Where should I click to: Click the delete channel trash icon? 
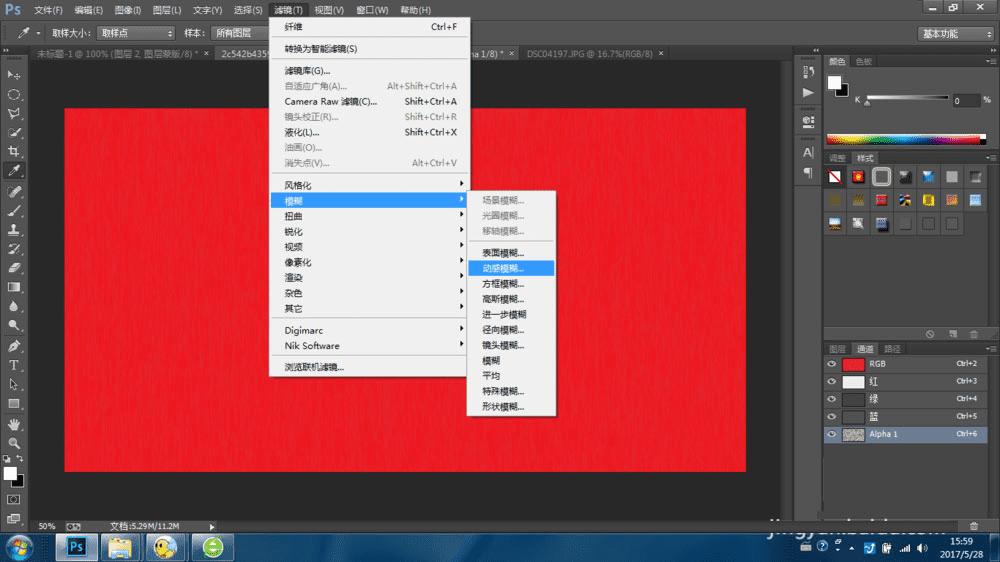tap(973, 526)
